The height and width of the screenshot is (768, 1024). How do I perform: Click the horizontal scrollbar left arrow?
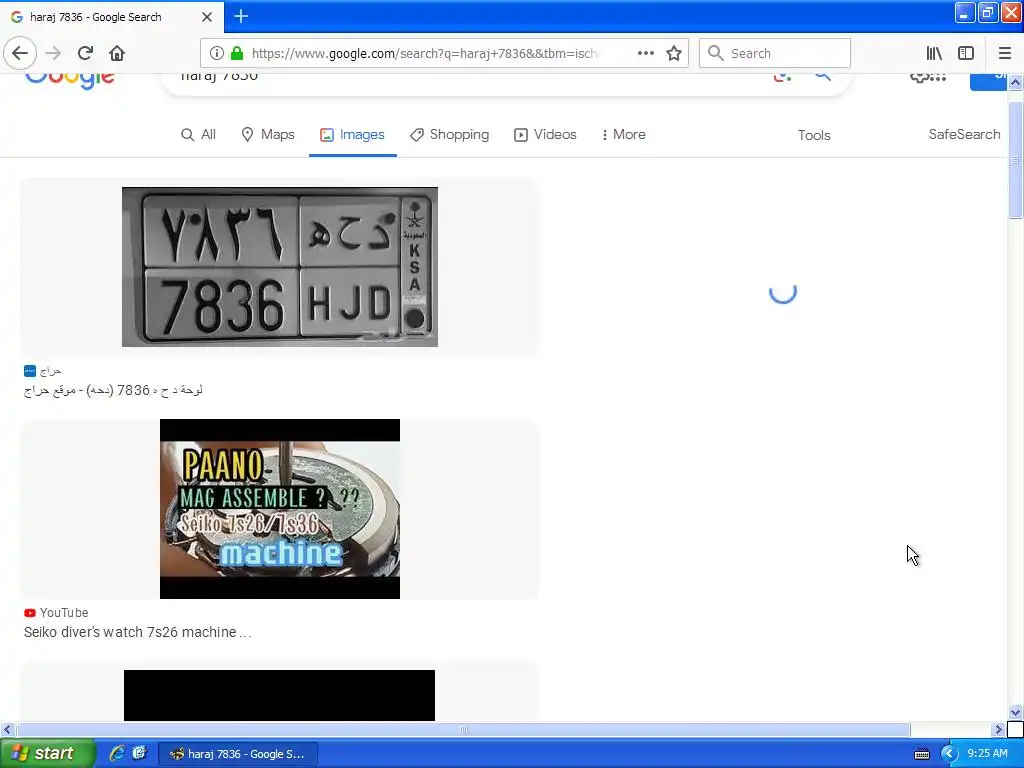pos(7,729)
